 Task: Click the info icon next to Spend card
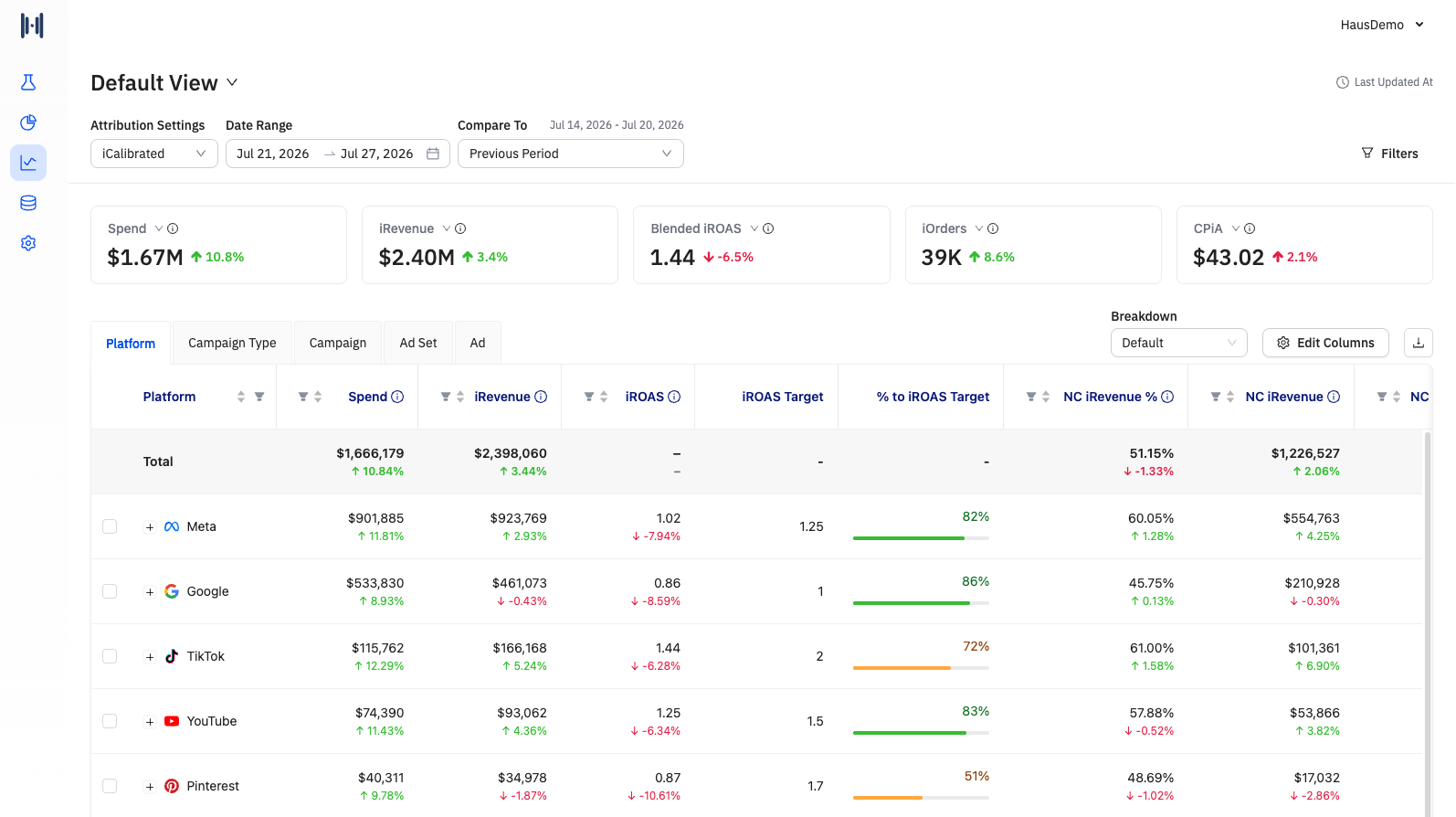(x=173, y=228)
